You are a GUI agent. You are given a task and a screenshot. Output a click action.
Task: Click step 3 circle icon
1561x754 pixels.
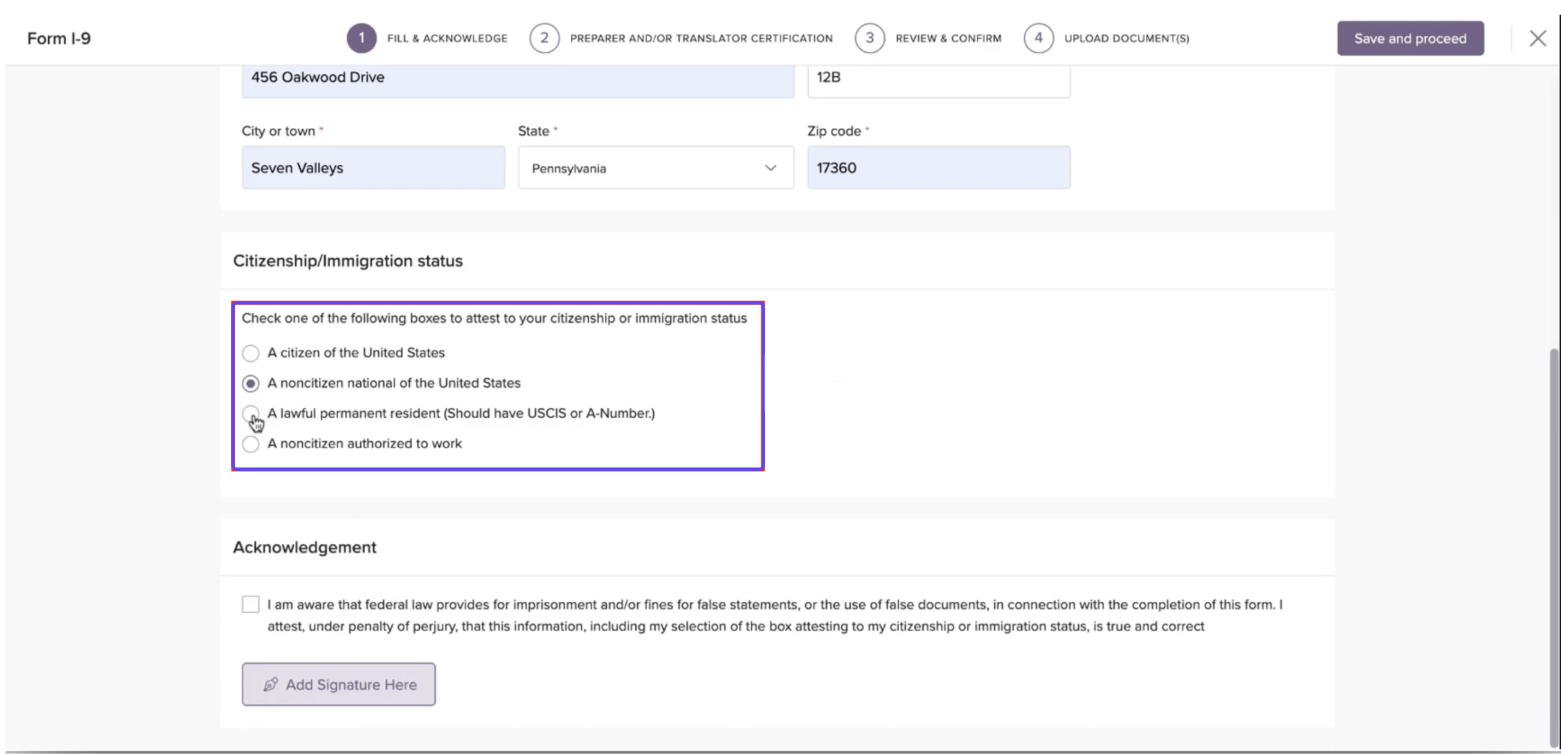pyautogui.click(x=869, y=39)
